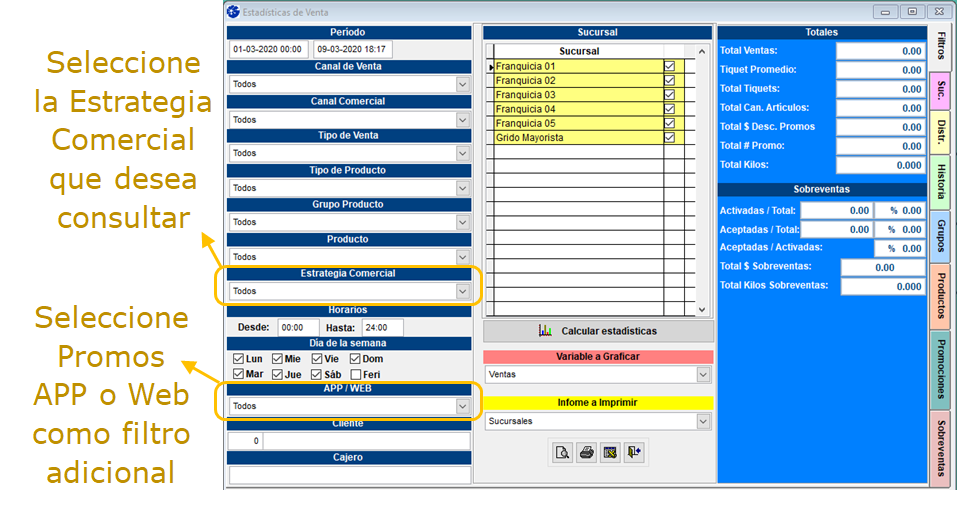This screenshot has height=507, width=957.
Task: Uncheck the Lun weekday checkbox
Action: click(x=238, y=359)
